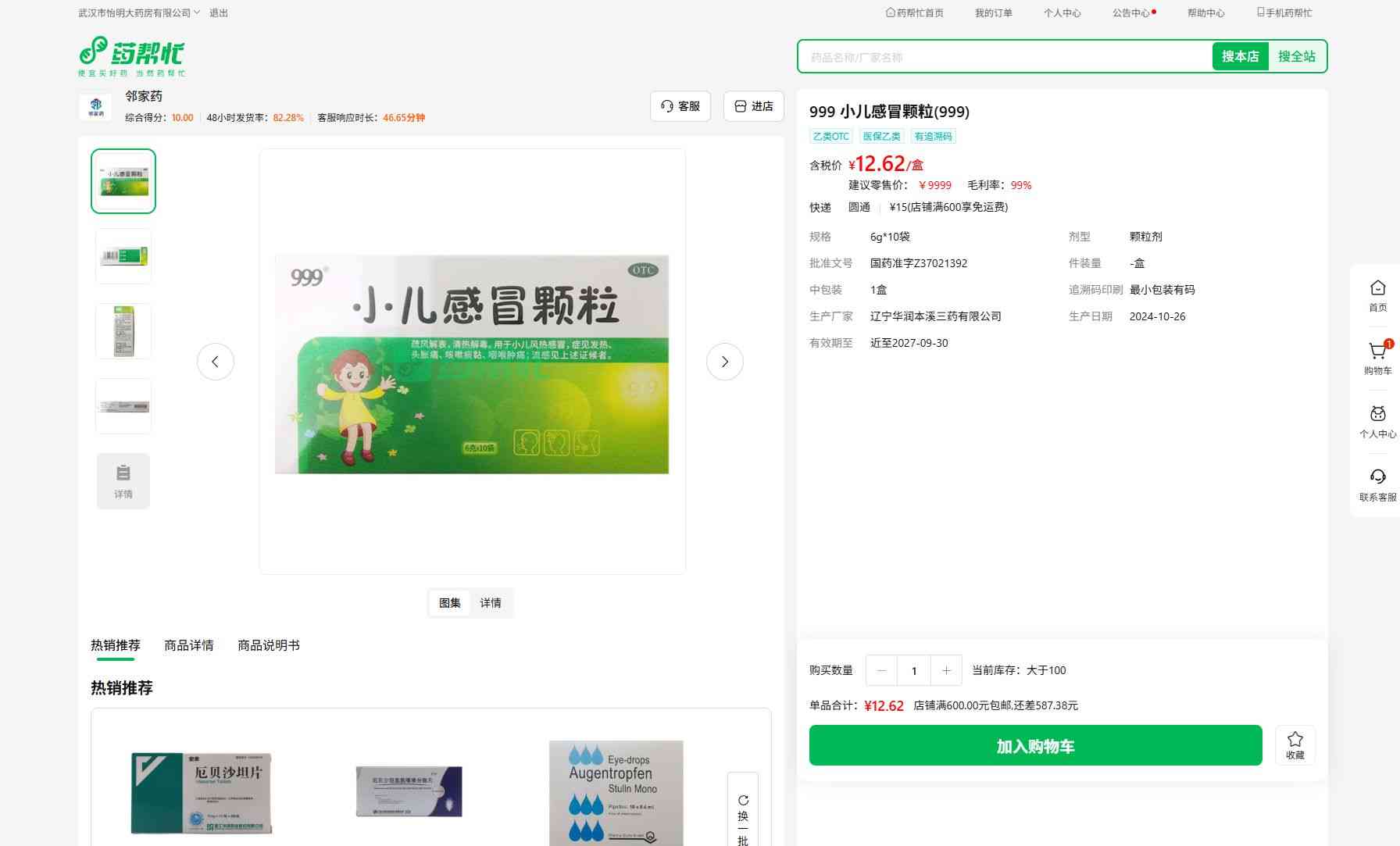Open the 详情 document icon in thumbnail list
Screen dimensions: 1400x846
[123, 480]
